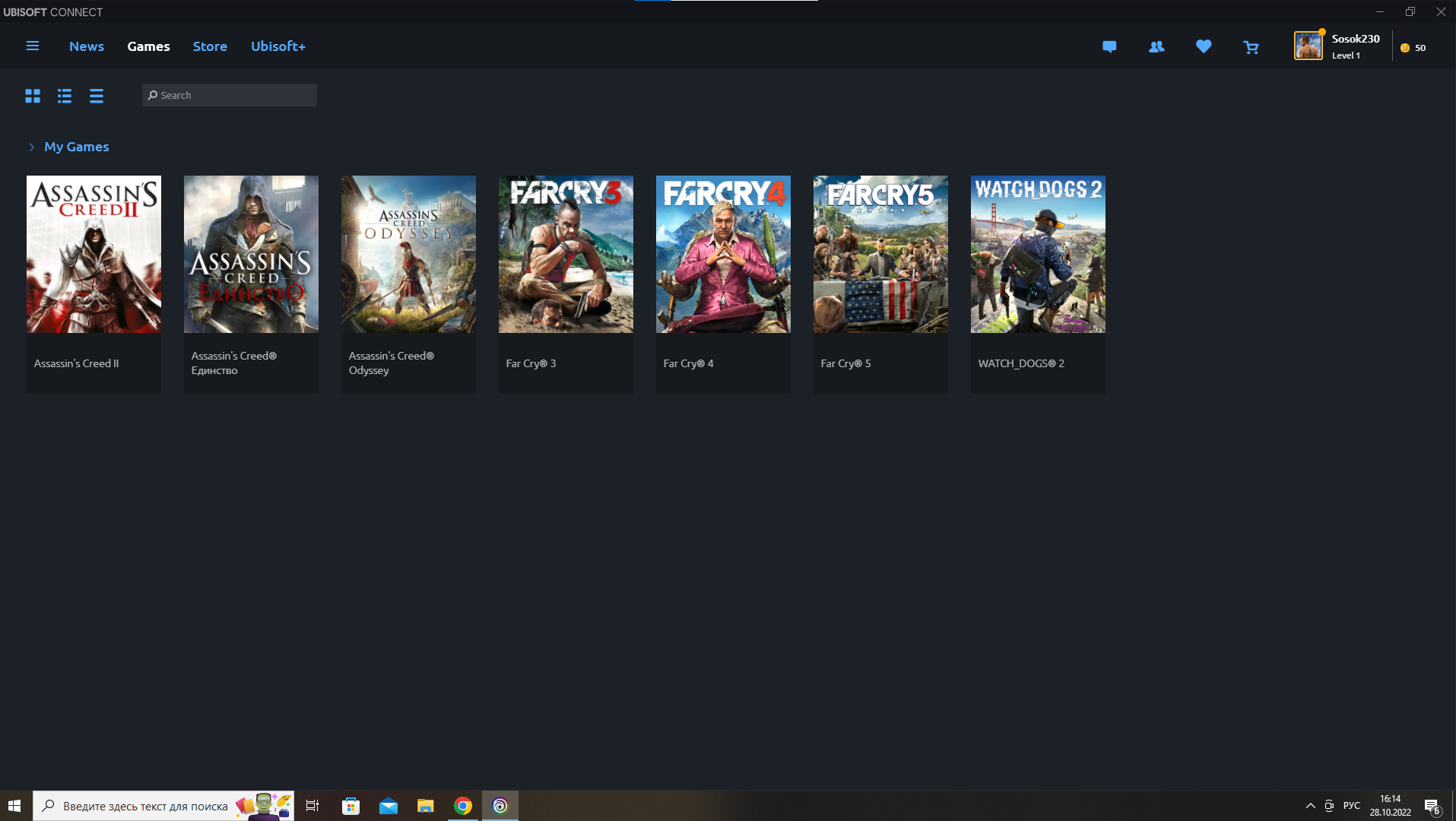Click the Ubisoft coin balance 50

pos(1413,48)
